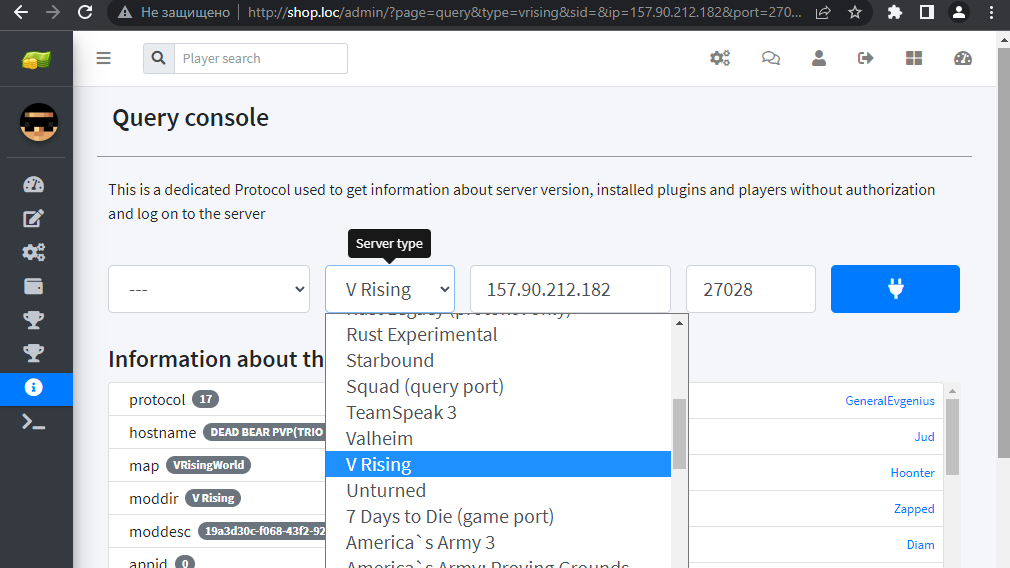Image resolution: width=1010 pixels, height=568 pixels.
Task: Open the wallet icon in left sidebar
Action: [34, 287]
